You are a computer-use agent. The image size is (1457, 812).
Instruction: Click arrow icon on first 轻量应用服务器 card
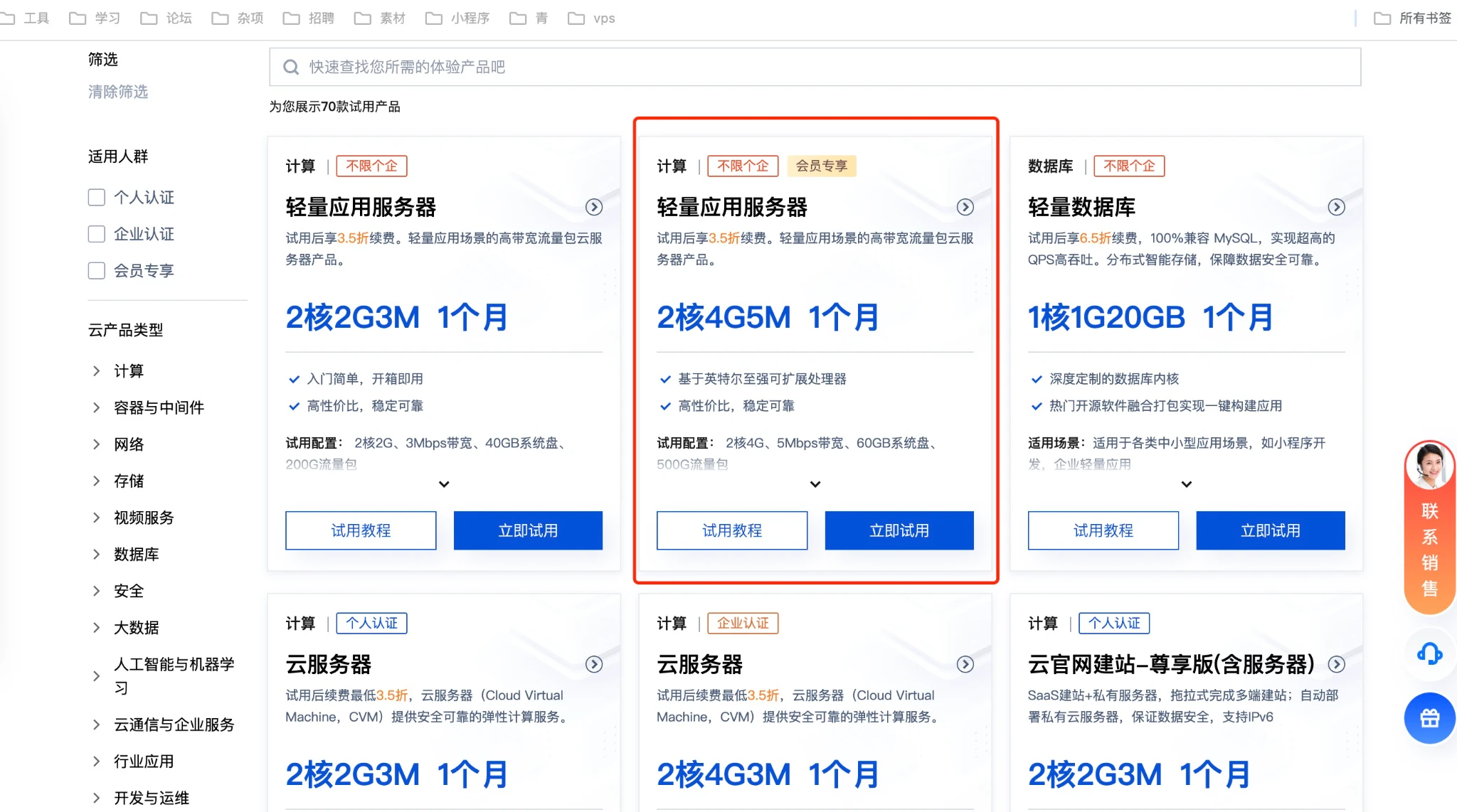[x=593, y=207]
